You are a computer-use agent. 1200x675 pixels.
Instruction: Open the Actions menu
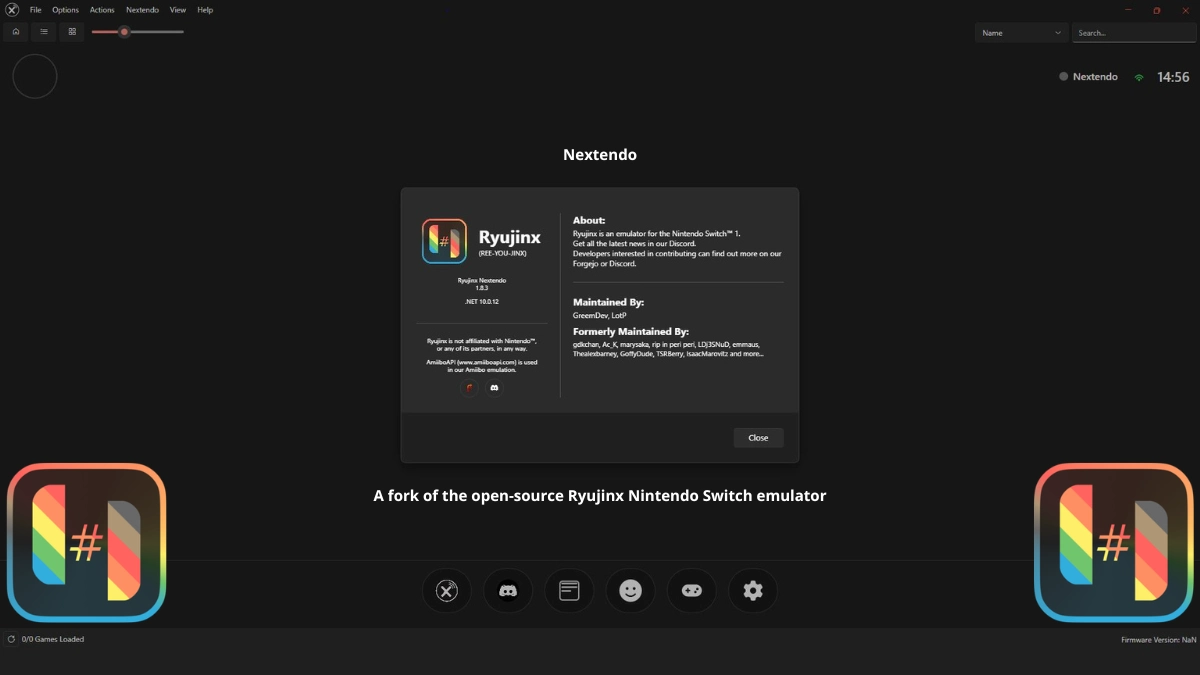point(102,10)
